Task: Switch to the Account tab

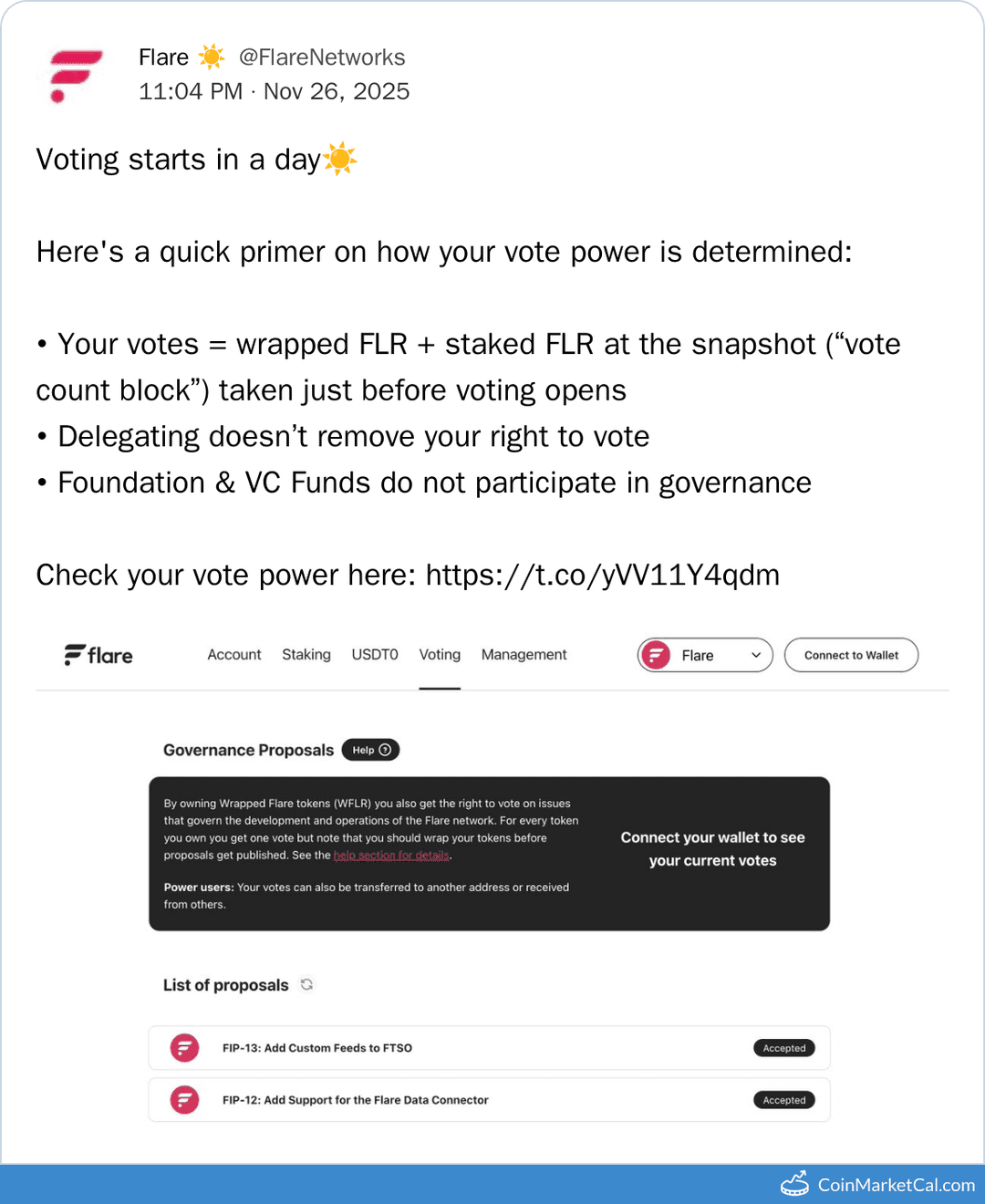Action: 234,655
